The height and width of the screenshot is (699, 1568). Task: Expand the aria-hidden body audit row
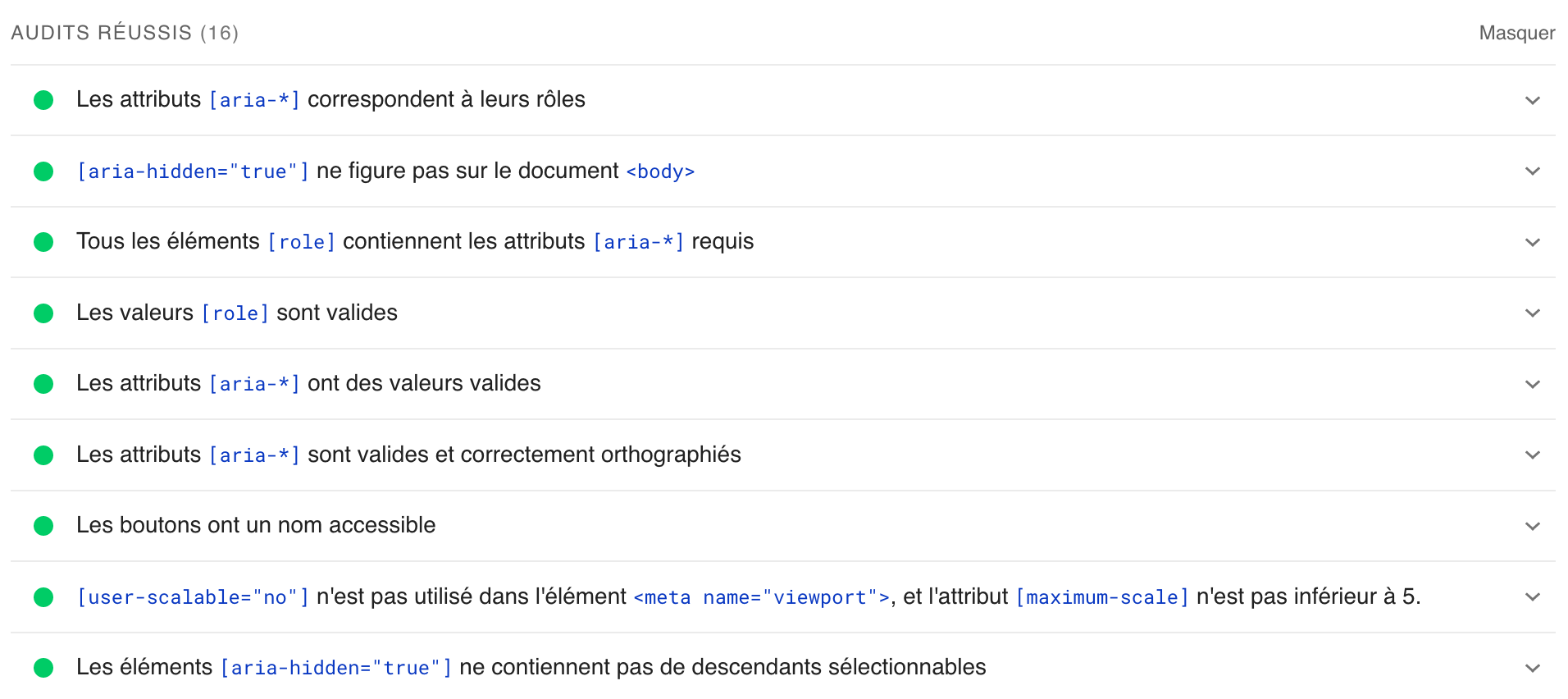click(x=1532, y=171)
